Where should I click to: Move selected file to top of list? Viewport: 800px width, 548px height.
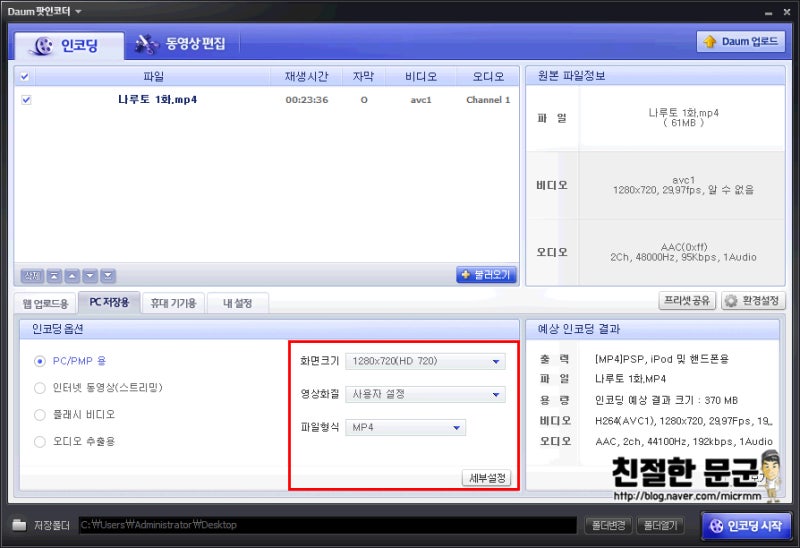54,276
